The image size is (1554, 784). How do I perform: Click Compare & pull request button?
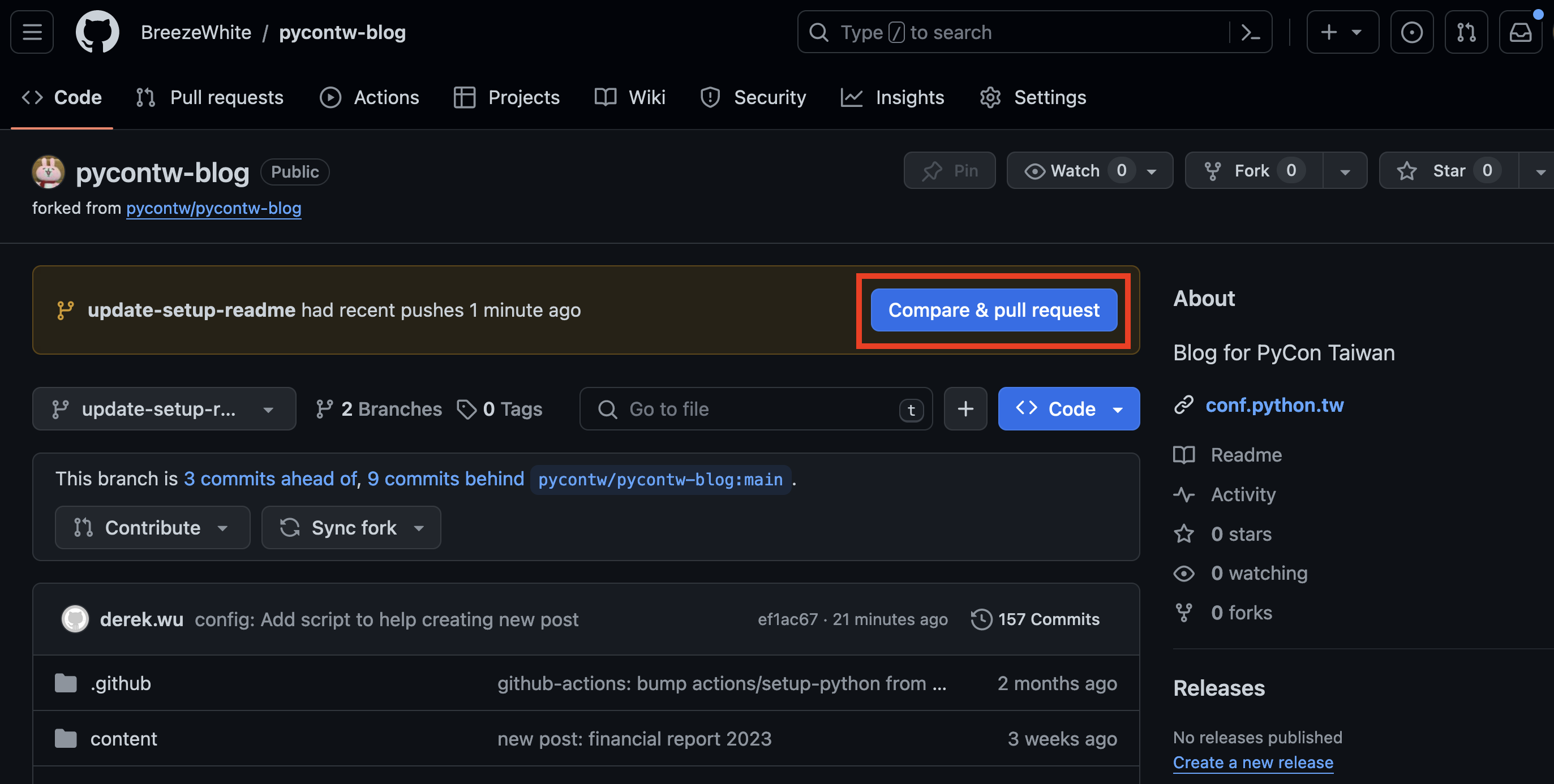(994, 310)
